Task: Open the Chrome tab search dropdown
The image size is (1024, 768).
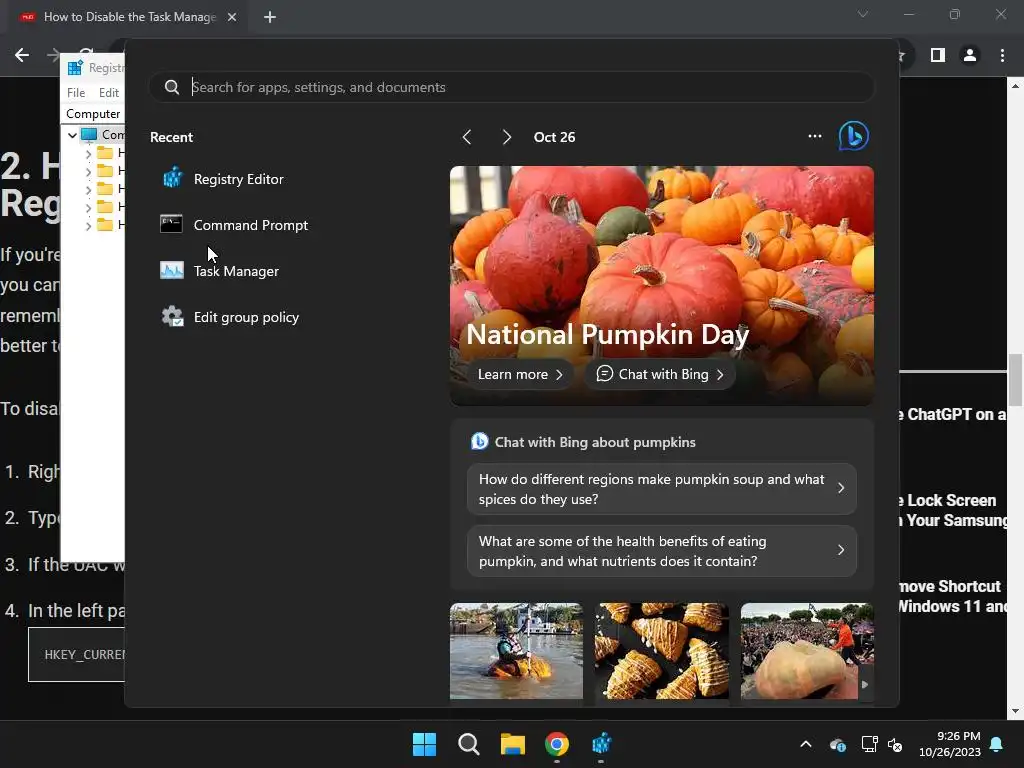Action: pyautogui.click(x=863, y=14)
